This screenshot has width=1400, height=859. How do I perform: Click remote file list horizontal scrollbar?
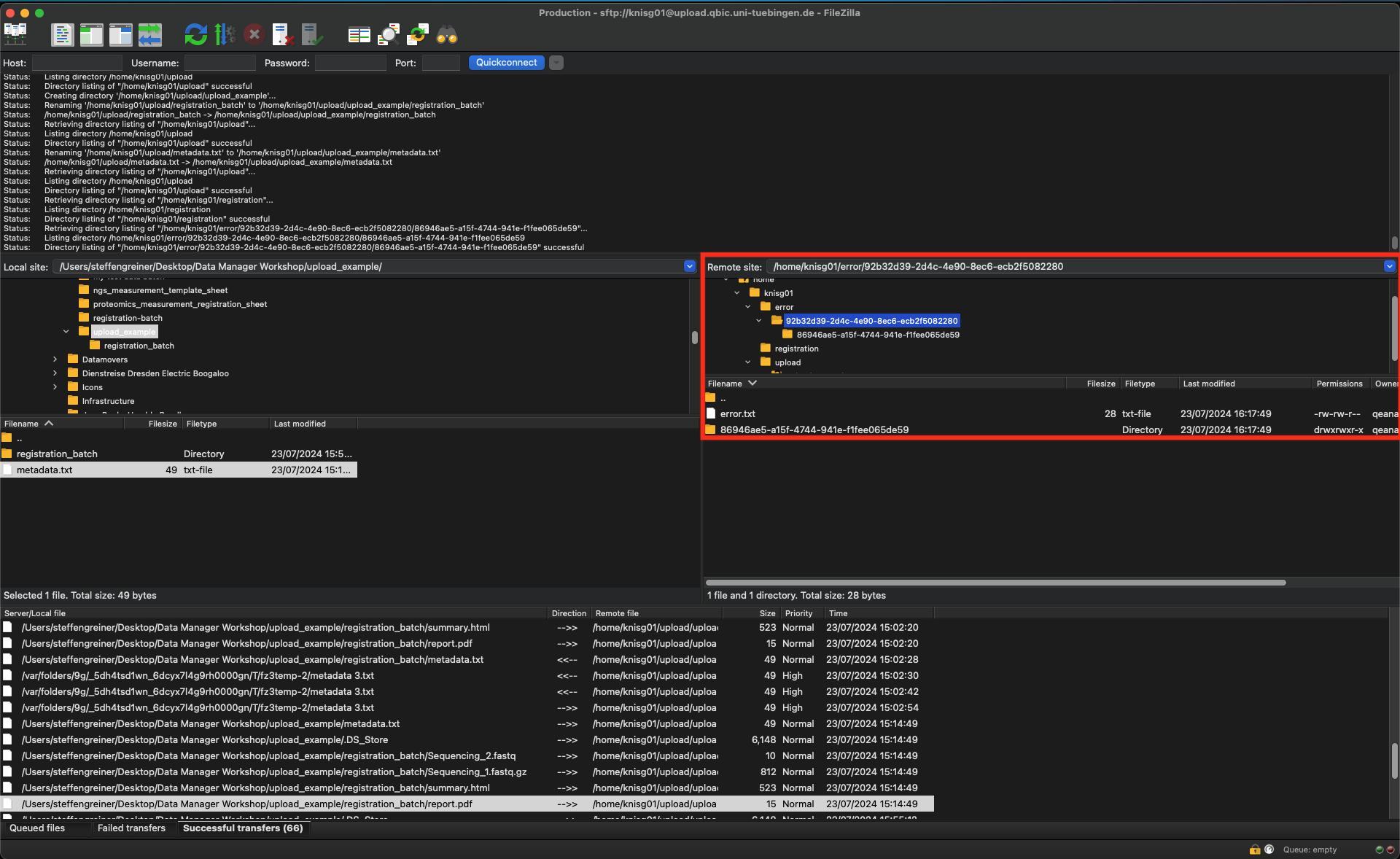point(995,583)
